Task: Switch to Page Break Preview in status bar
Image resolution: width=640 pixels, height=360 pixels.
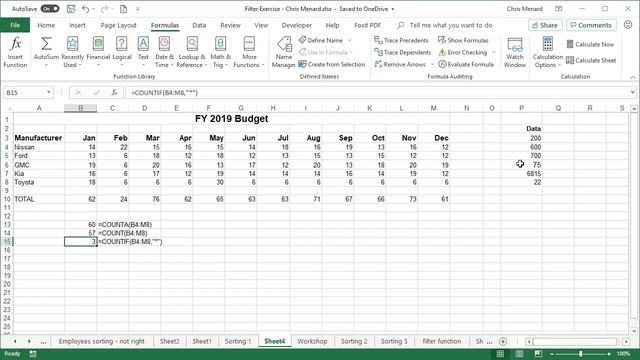Action: [x=538, y=354]
